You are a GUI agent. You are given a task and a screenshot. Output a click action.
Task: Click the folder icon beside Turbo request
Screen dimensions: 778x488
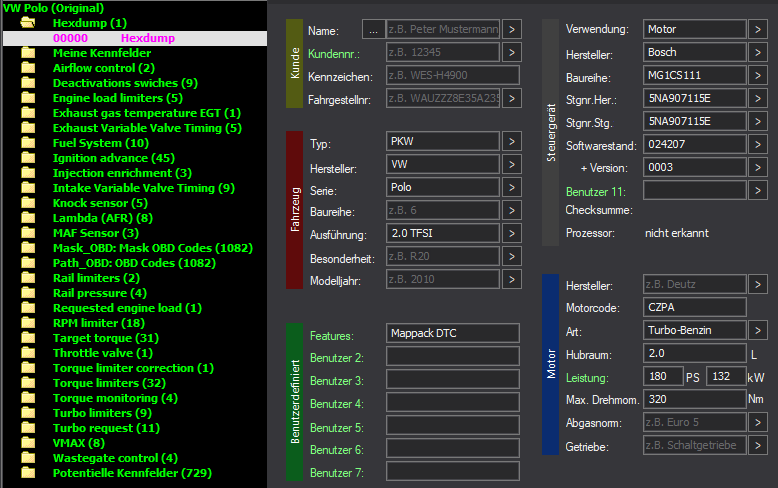[x=28, y=428]
